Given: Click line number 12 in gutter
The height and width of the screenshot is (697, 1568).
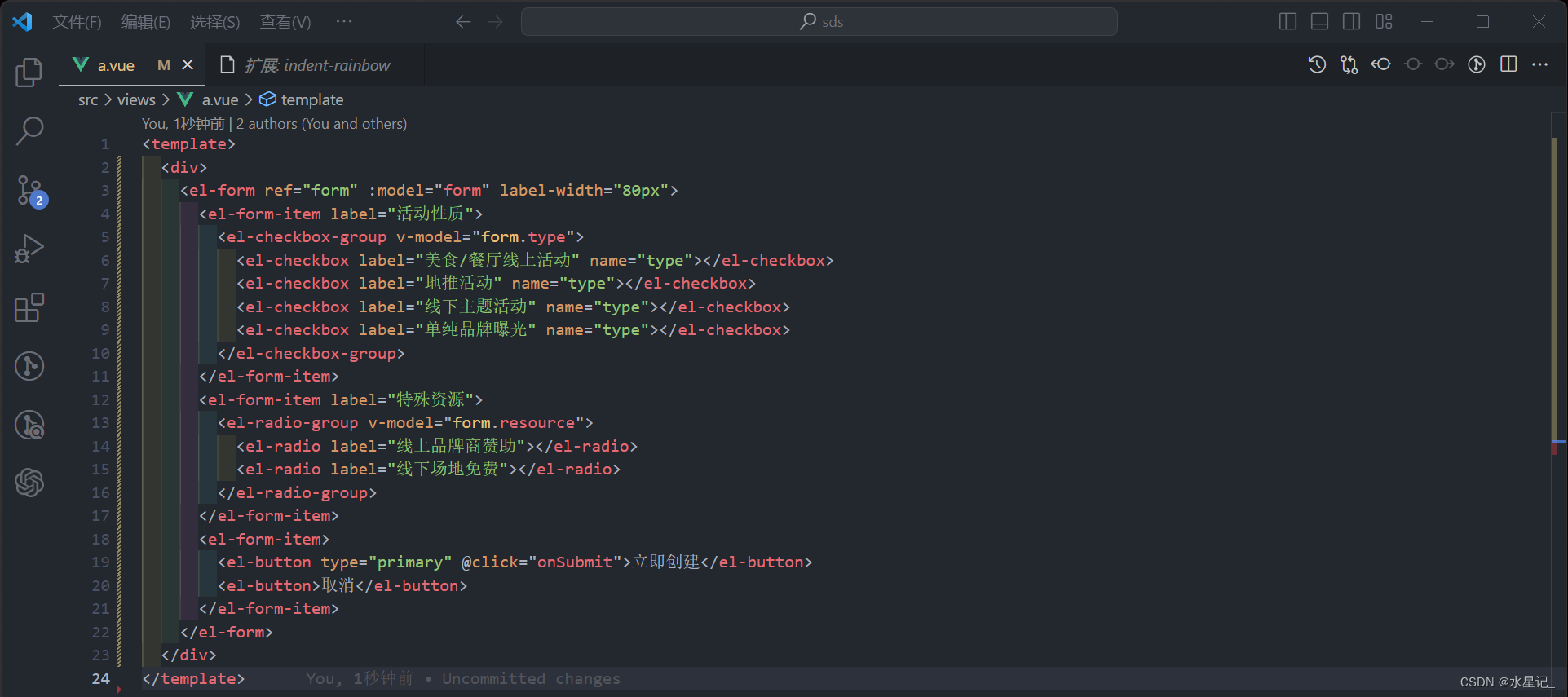Looking at the screenshot, I should 100,399.
